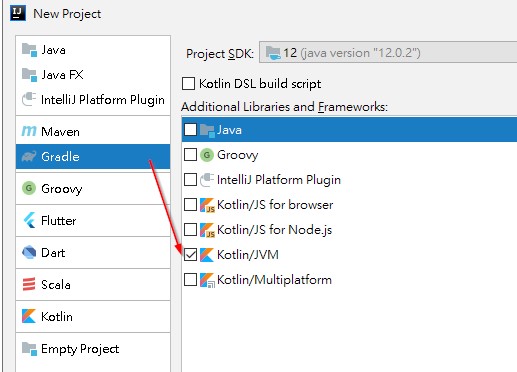Click the 'Groovy' label in sidebar
The image size is (517, 372).
[62, 189]
